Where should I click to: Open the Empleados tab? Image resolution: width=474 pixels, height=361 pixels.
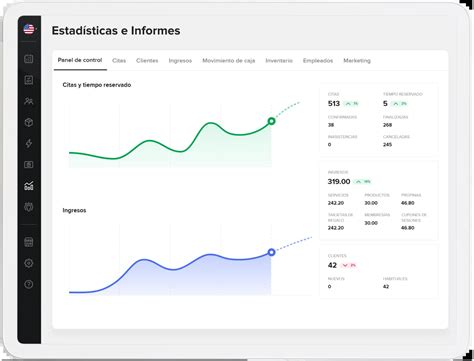point(318,61)
